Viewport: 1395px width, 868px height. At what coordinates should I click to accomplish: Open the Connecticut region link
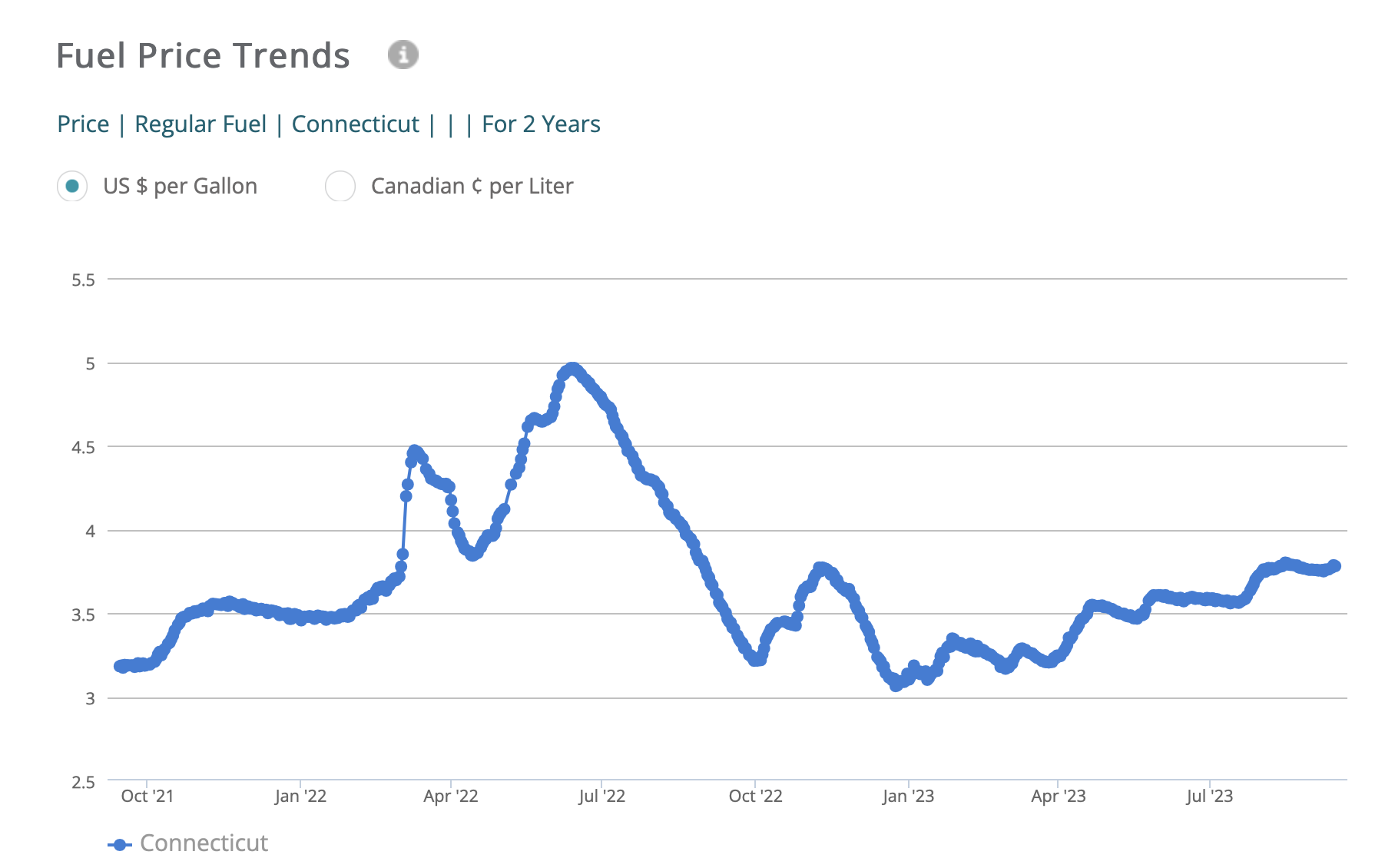point(355,124)
